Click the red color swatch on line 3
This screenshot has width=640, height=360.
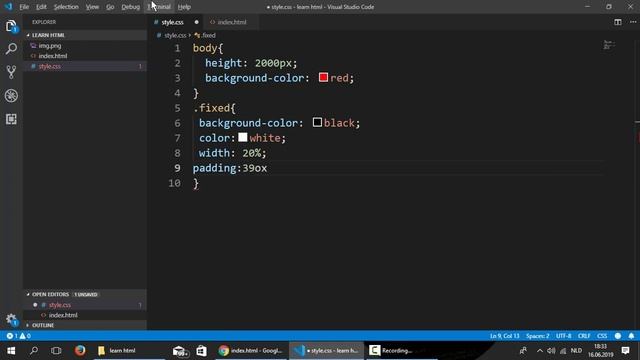pos(323,78)
